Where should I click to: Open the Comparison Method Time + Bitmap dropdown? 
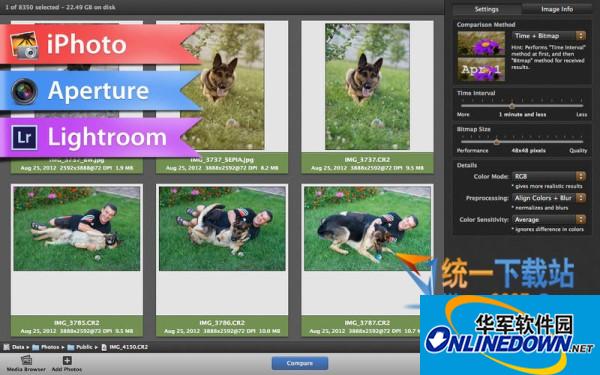pos(549,36)
